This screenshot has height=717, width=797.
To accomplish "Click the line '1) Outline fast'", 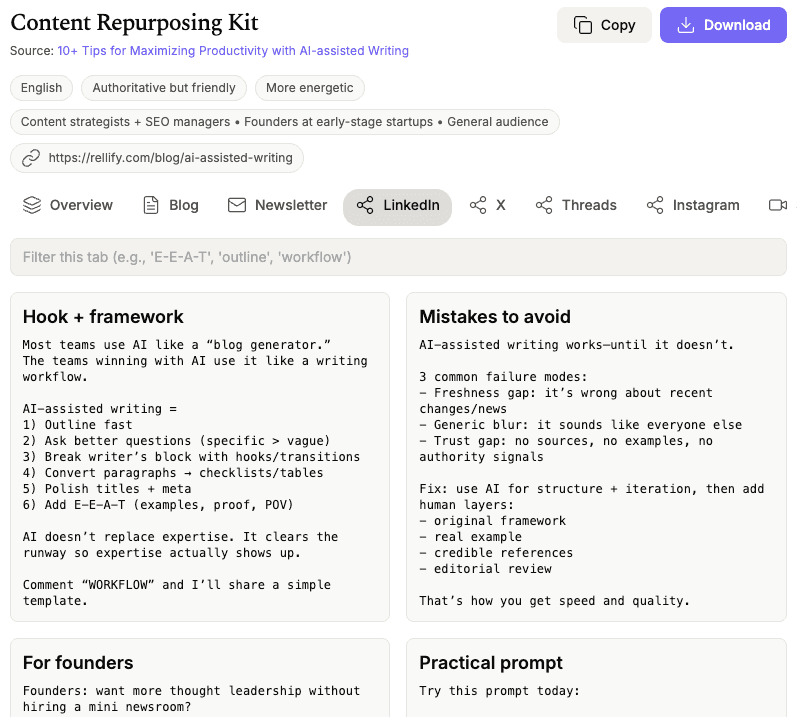I will pos(77,425).
